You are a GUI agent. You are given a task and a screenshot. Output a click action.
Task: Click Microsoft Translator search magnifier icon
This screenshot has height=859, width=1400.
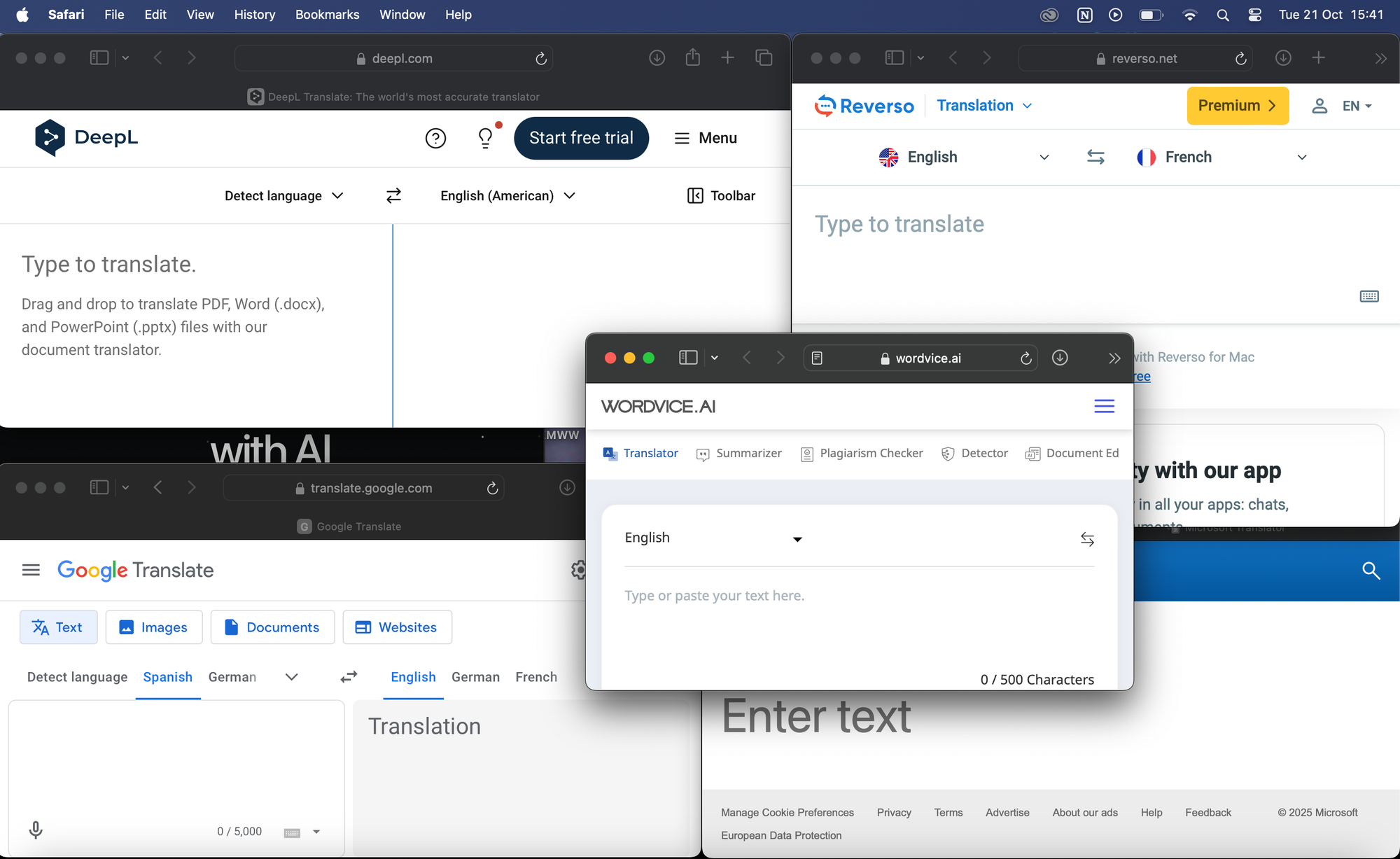click(x=1371, y=571)
